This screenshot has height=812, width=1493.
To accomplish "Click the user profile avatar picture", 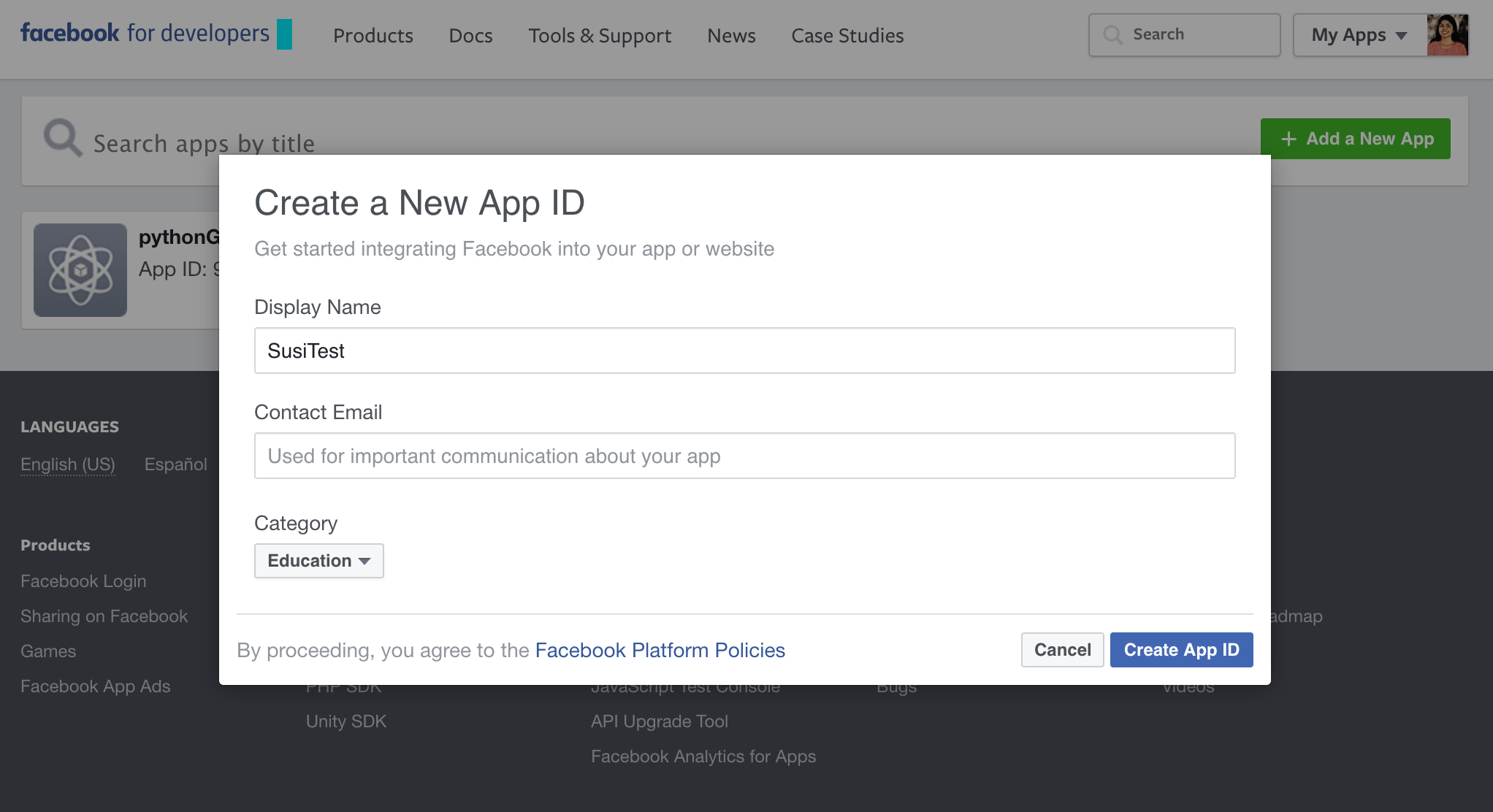I will pyautogui.click(x=1447, y=35).
